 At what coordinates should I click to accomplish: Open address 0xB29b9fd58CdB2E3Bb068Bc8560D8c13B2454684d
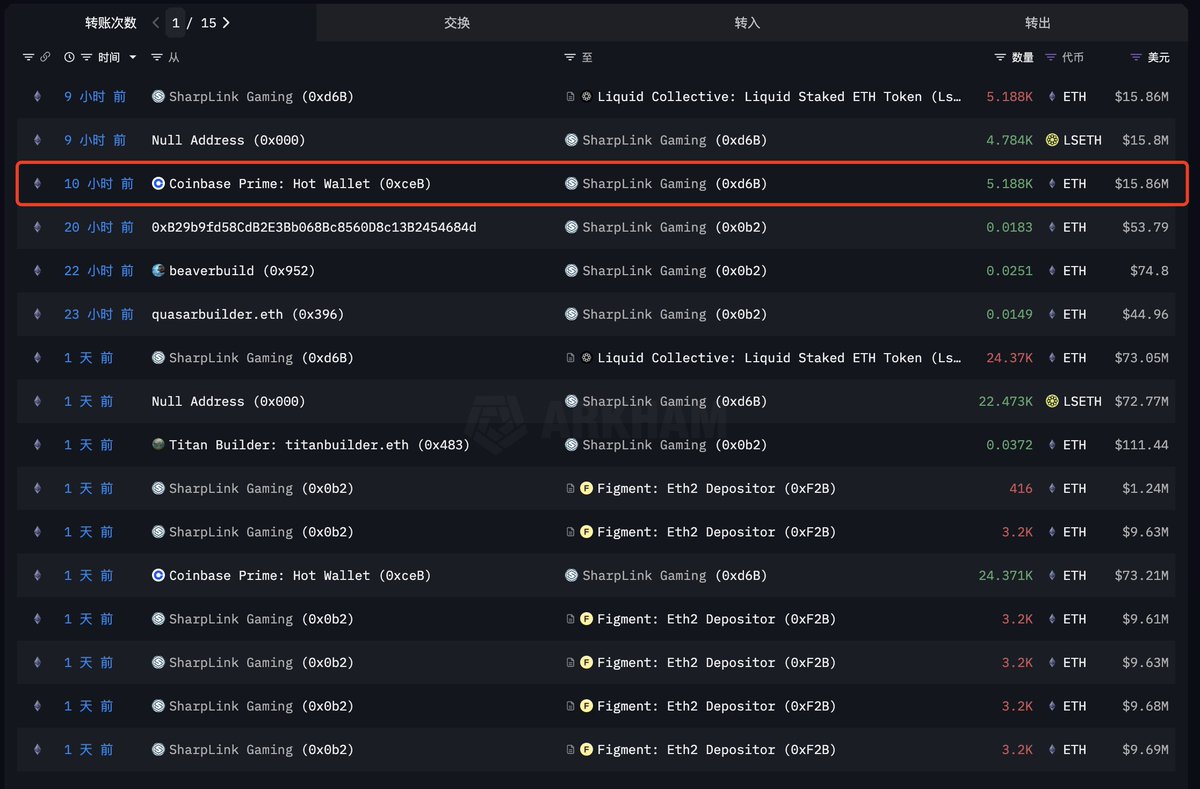click(x=314, y=227)
